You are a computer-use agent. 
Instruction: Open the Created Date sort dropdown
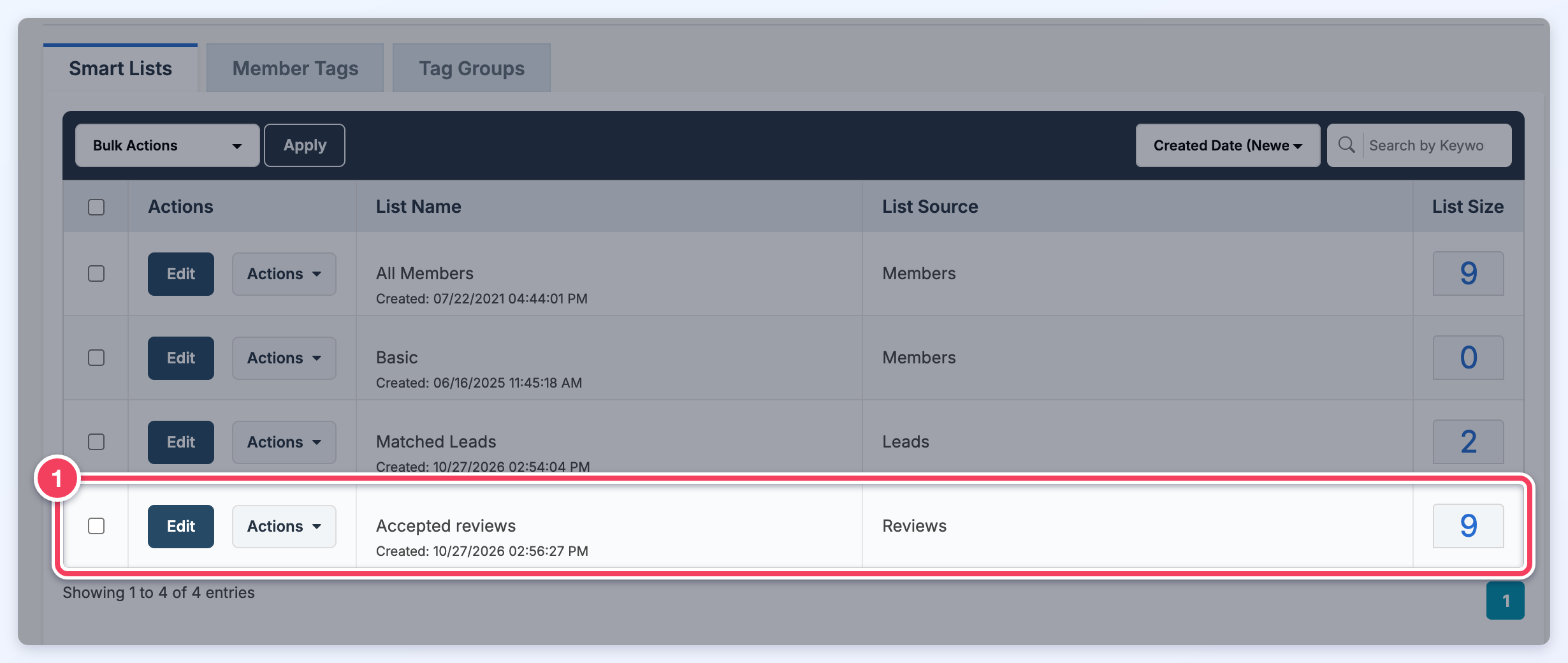click(x=1228, y=145)
